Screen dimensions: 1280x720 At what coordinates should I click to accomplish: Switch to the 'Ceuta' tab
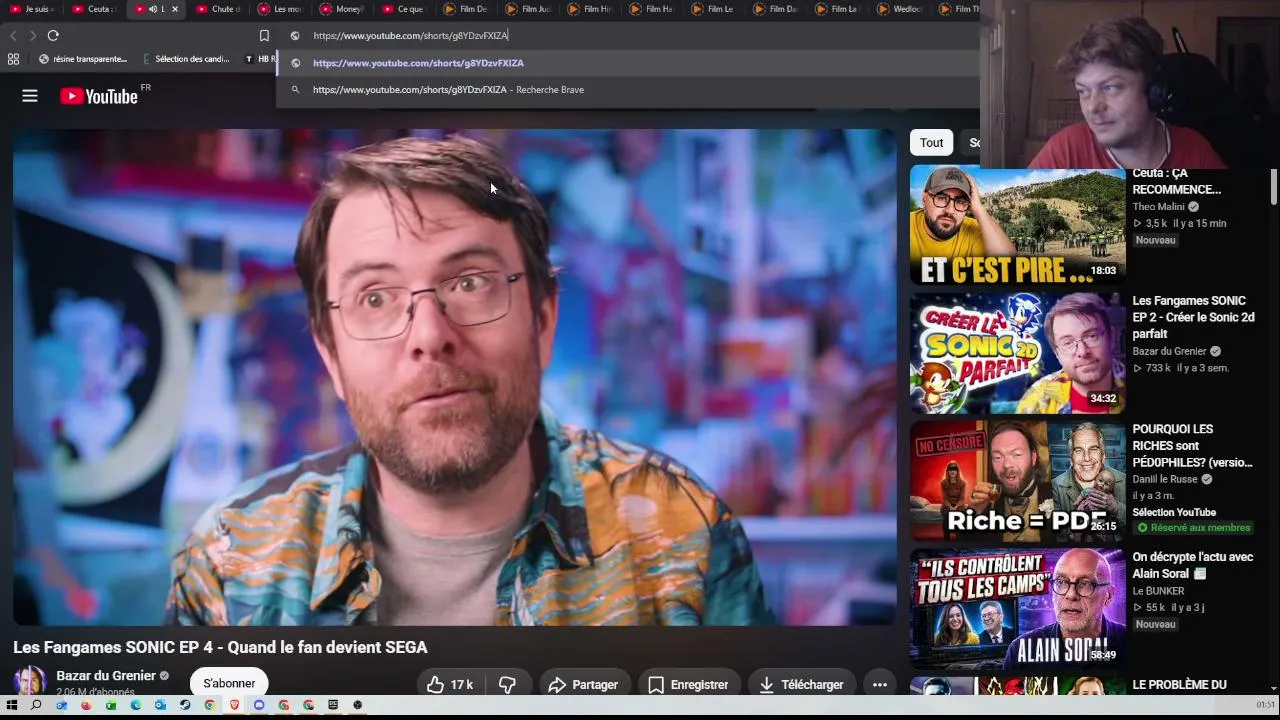[95, 9]
